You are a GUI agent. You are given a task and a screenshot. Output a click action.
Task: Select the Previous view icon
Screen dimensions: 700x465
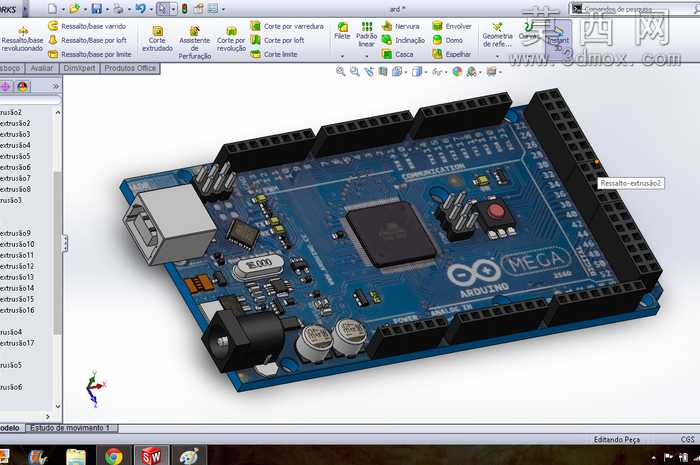pos(369,71)
